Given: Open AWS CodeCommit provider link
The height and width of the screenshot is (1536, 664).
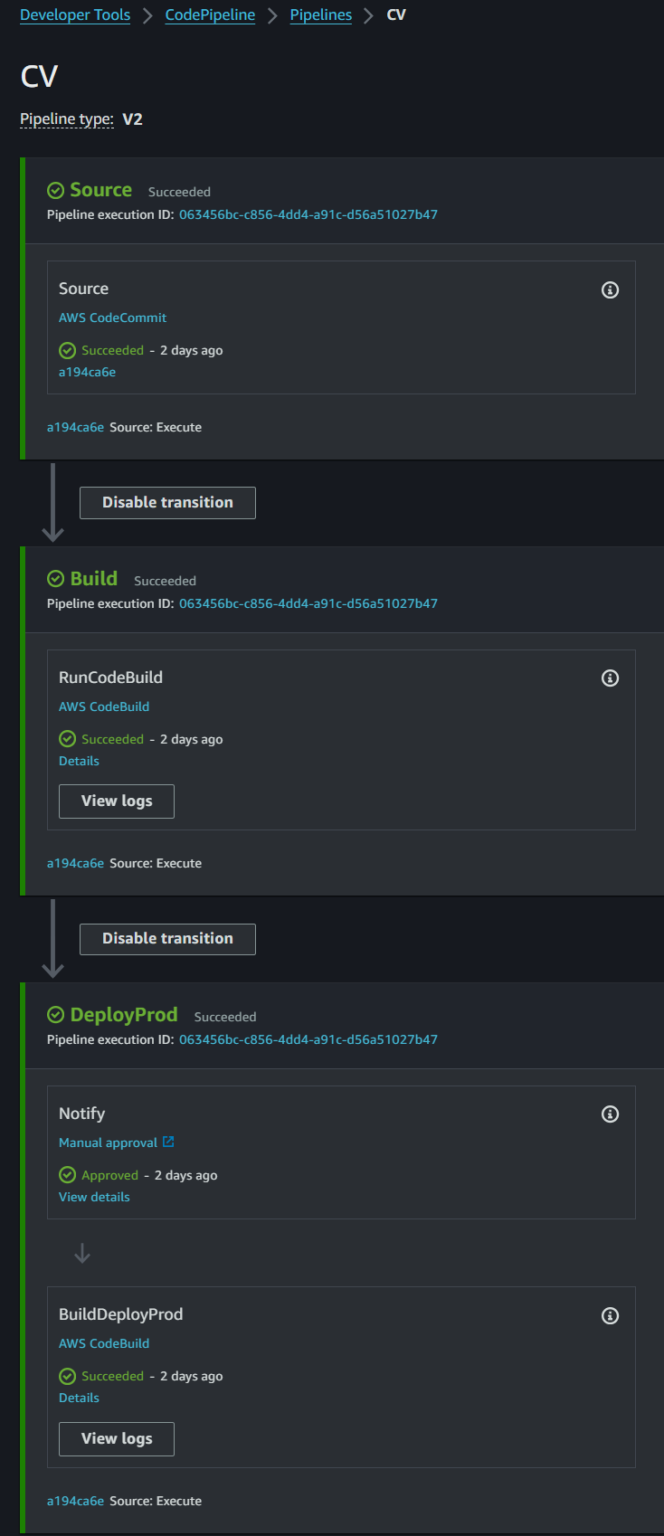Looking at the screenshot, I should [112, 318].
